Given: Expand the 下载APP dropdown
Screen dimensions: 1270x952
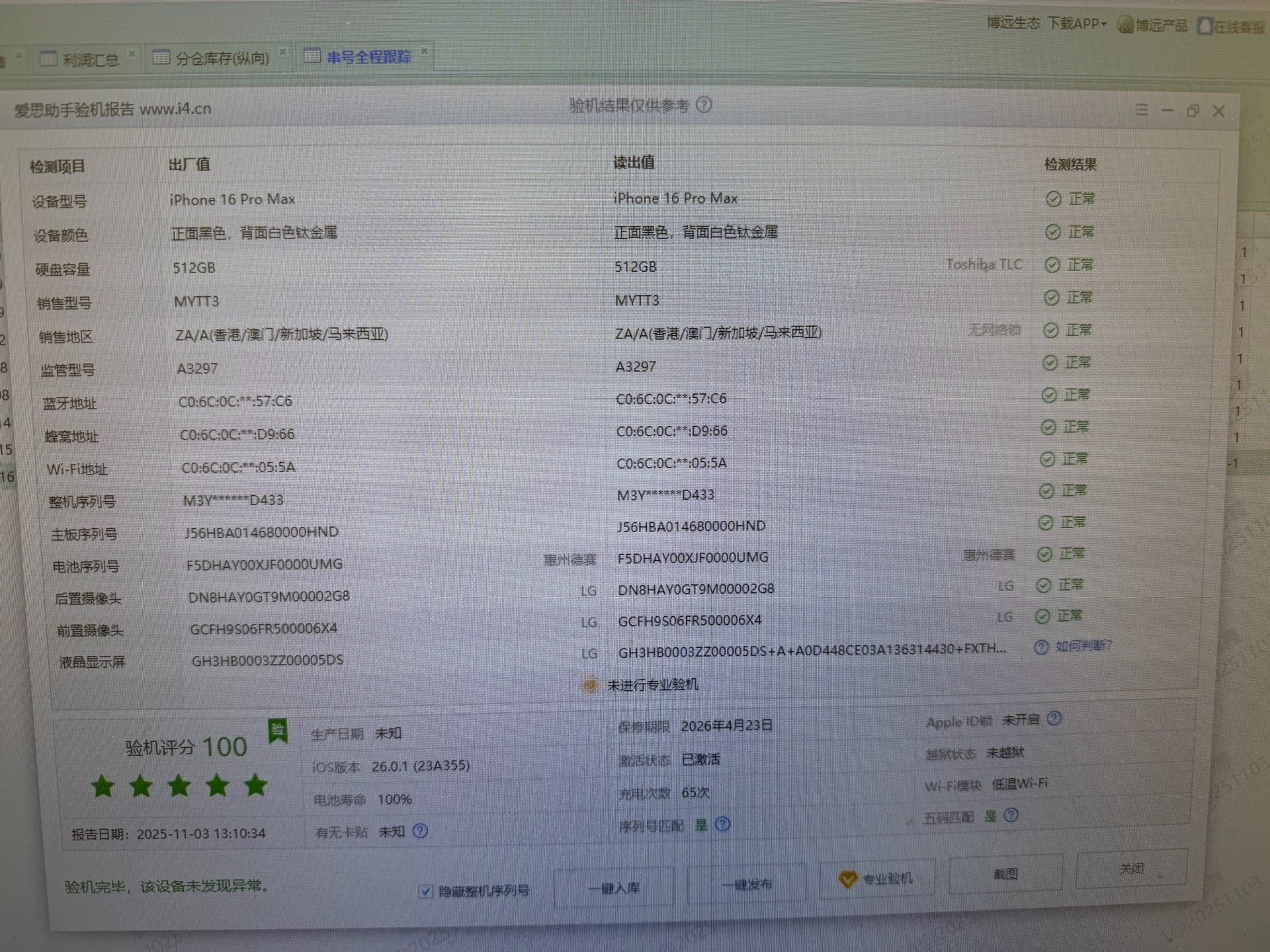Looking at the screenshot, I should coord(1078,24).
